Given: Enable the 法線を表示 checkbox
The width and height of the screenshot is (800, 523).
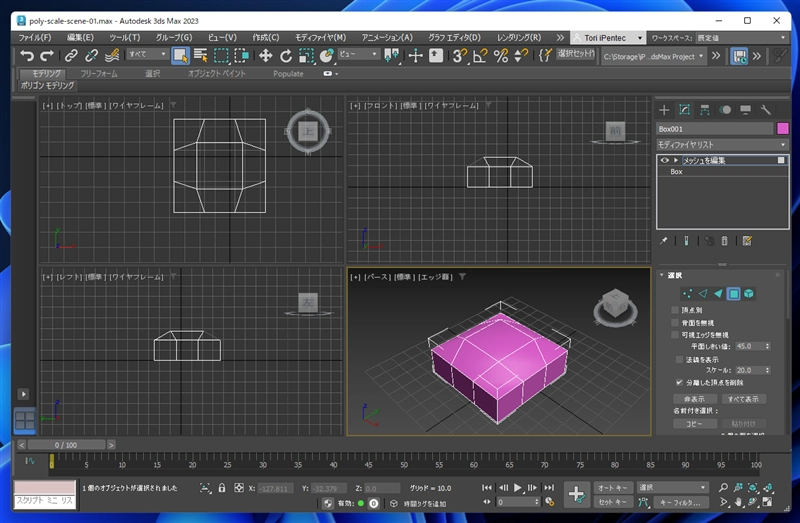Looking at the screenshot, I should pos(679,360).
